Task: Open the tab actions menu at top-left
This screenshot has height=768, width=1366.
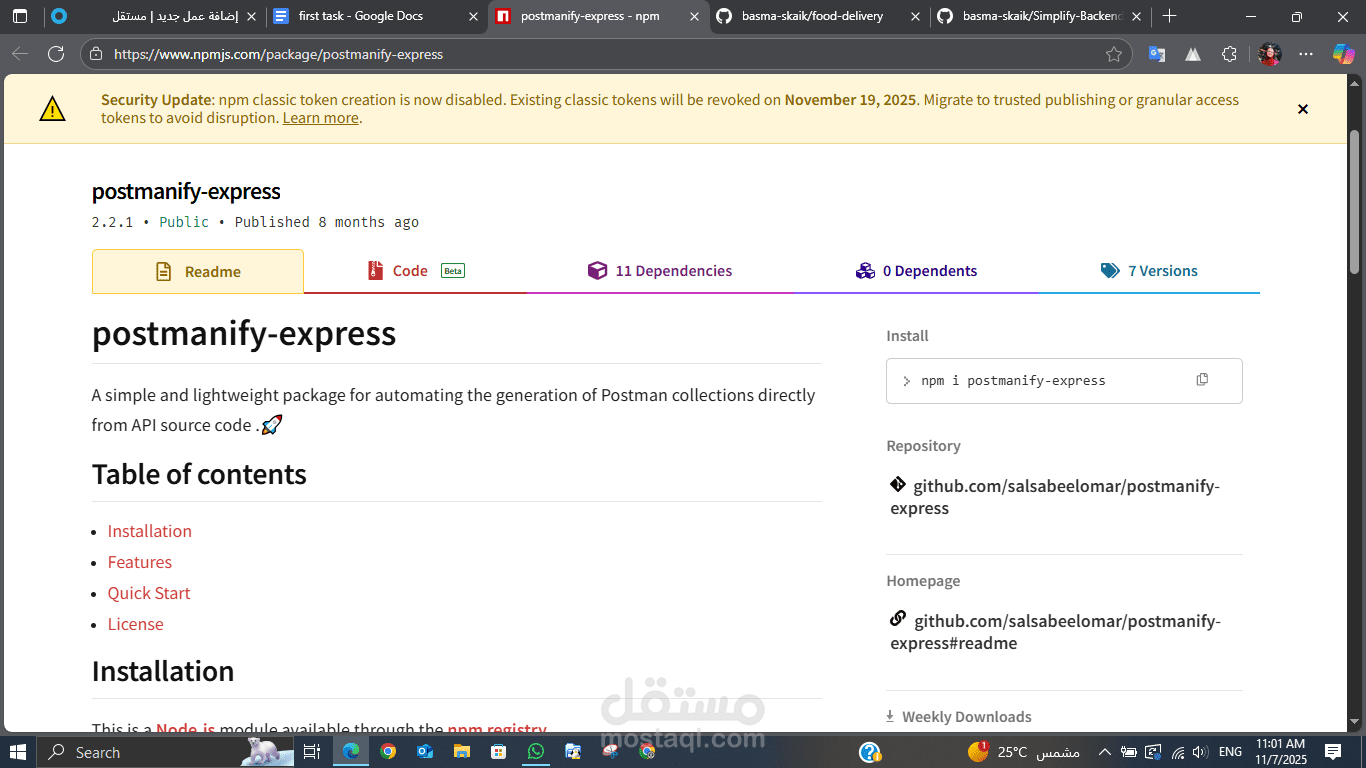Action: 19,16
